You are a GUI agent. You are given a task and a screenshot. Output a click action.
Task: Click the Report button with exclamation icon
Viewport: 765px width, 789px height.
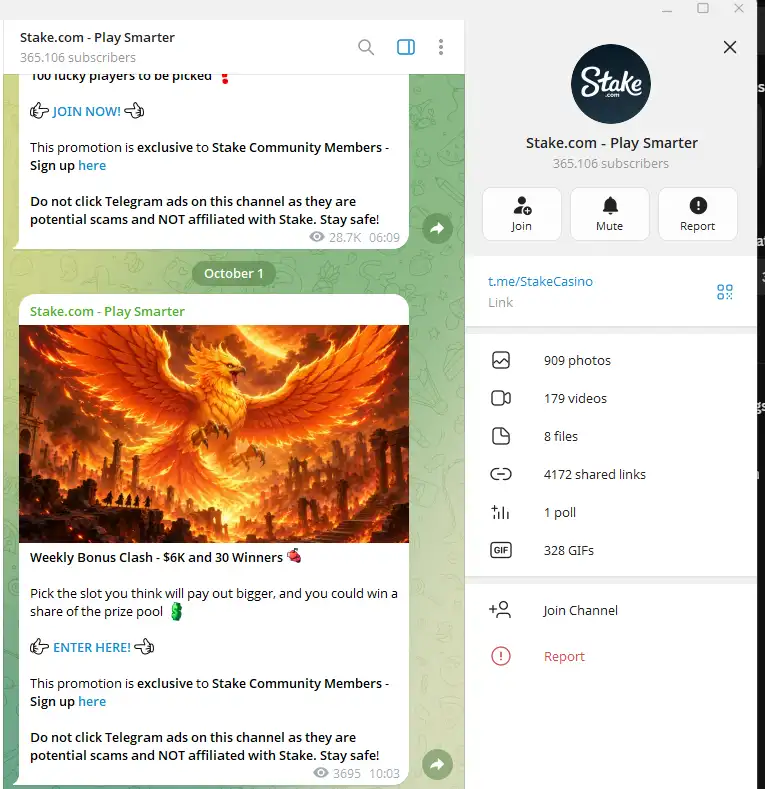[x=698, y=214]
